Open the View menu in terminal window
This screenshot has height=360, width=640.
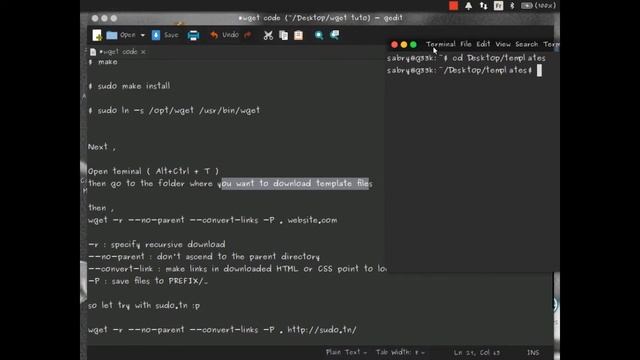coord(503,44)
